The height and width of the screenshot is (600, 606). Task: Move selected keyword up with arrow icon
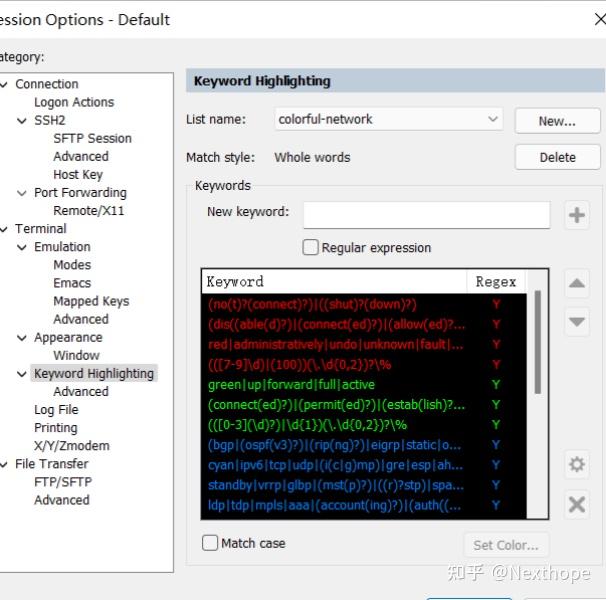tap(577, 283)
